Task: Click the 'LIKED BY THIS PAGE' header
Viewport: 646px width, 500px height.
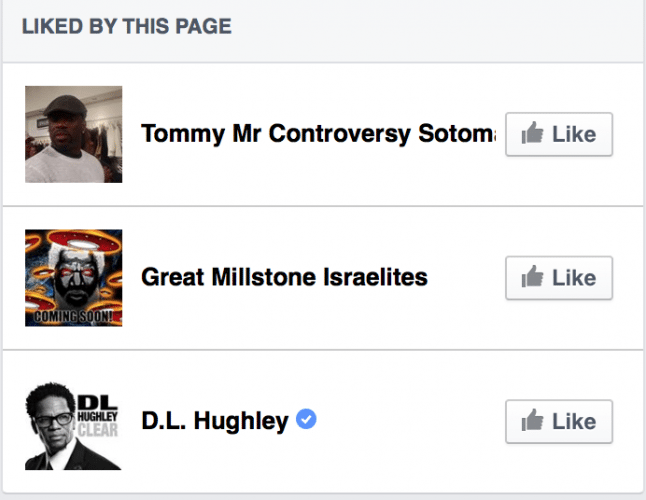Action: tap(126, 27)
